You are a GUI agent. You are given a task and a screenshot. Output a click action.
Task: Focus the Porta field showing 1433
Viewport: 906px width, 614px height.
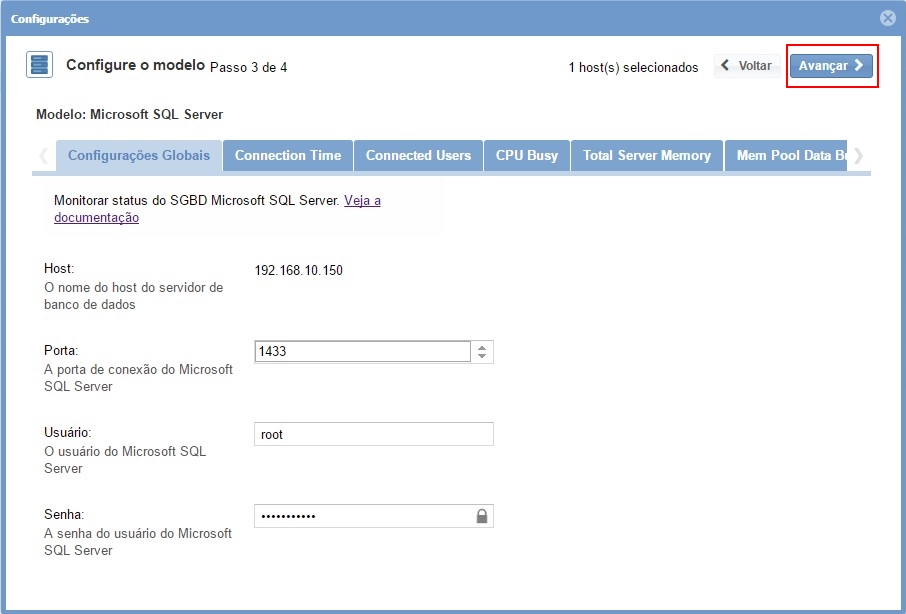click(362, 352)
